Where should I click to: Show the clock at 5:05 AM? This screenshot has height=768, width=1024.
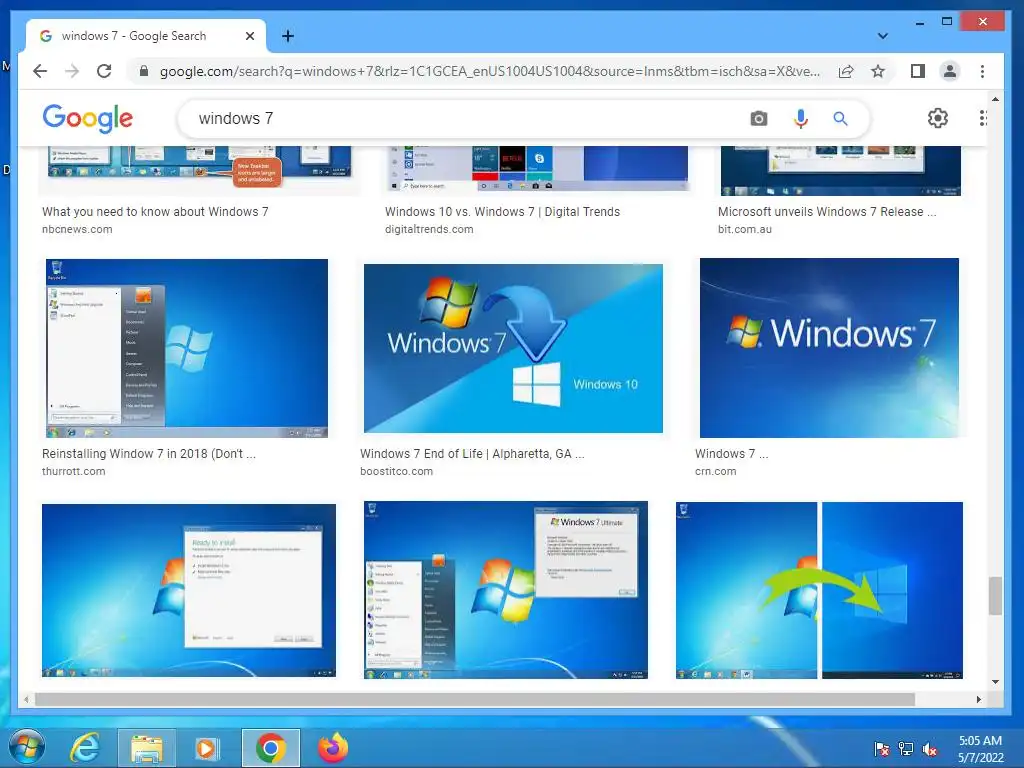pos(980,748)
